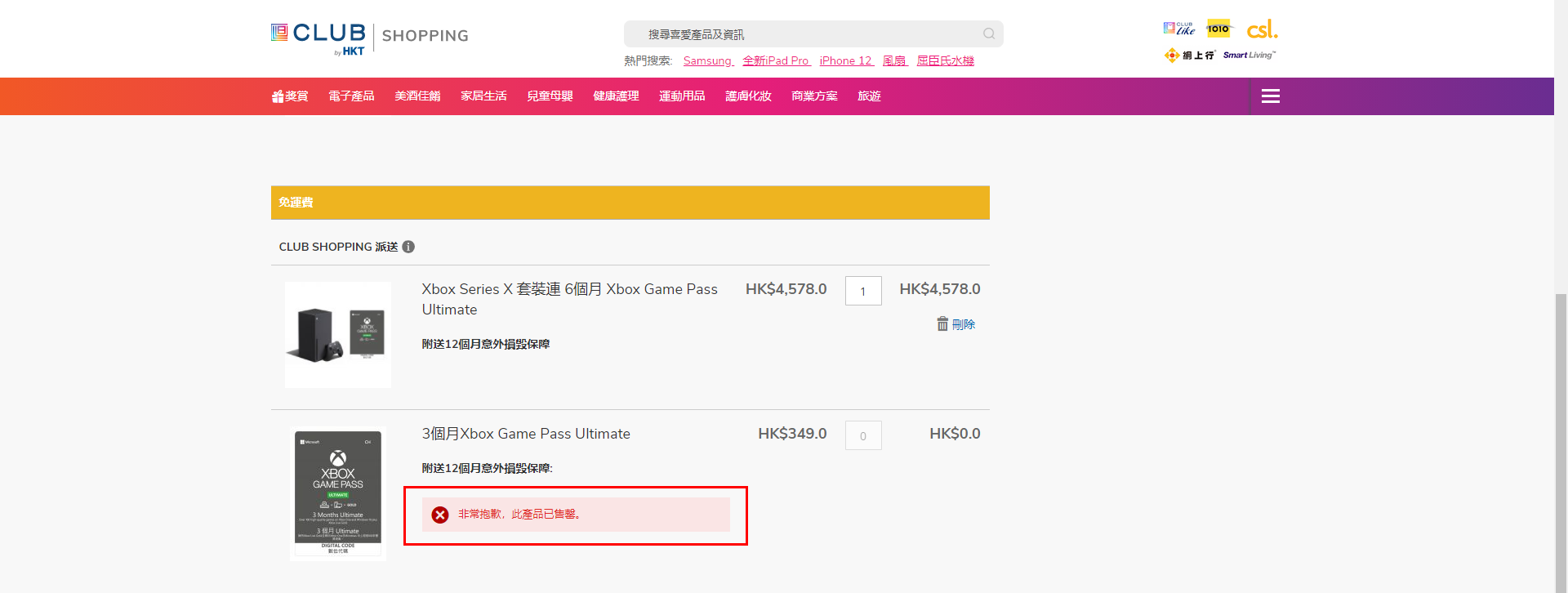The width and height of the screenshot is (1568, 593).
Task: Click the HK$0.0 subtotal
Action: pyautogui.click(x=955, y=434)
